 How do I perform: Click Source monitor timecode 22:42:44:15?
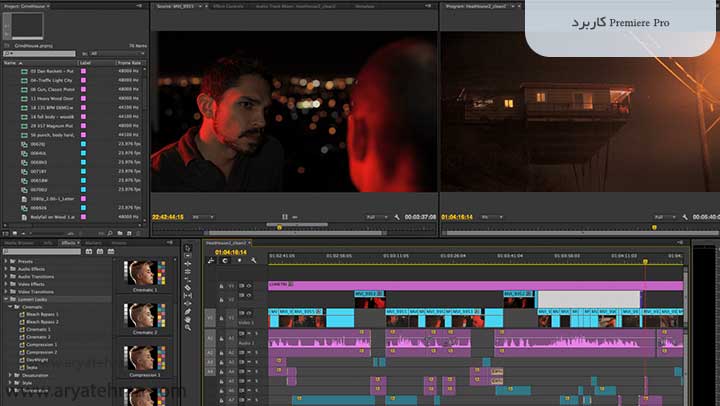168,217
